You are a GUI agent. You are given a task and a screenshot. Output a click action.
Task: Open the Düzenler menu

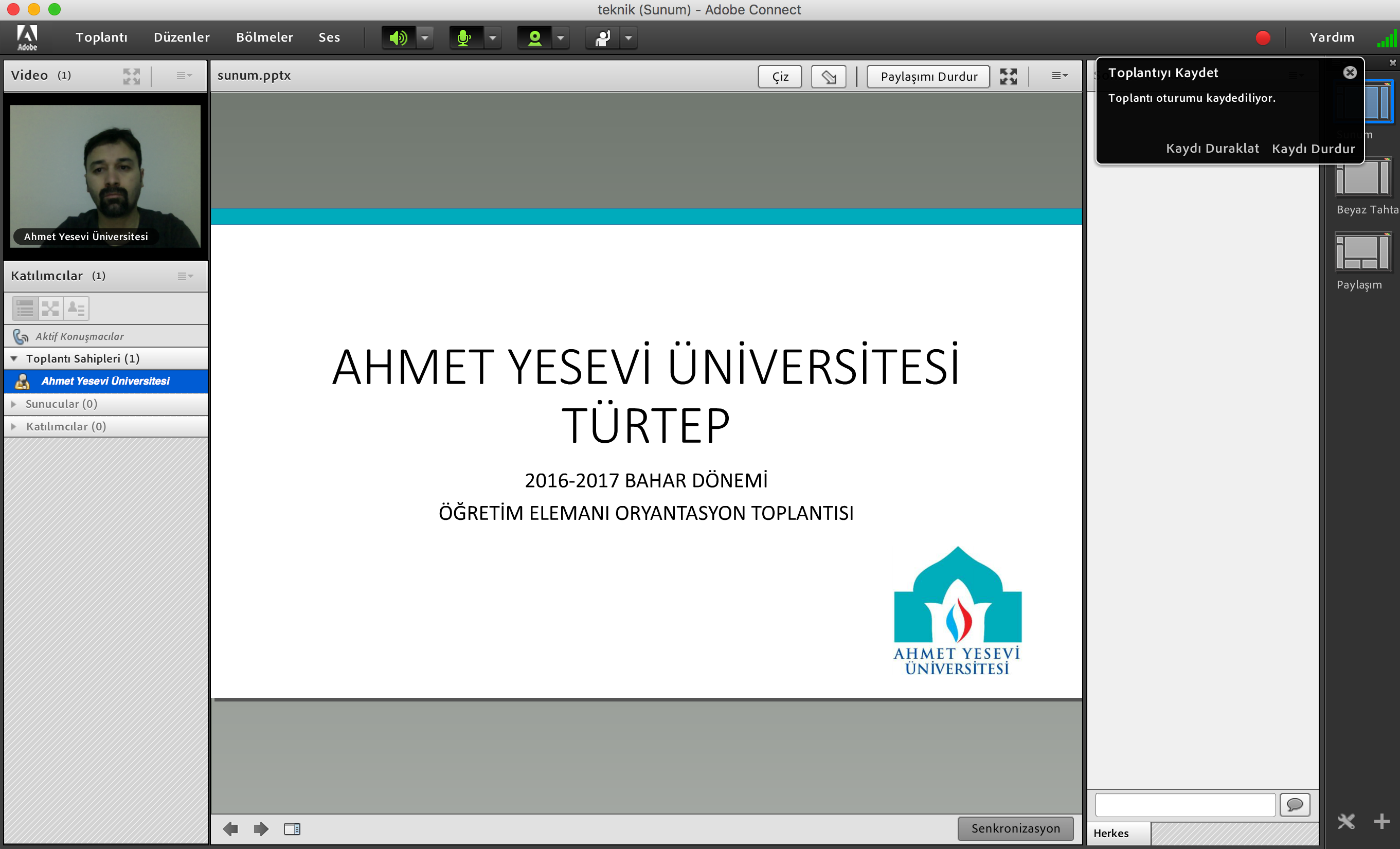click(182, 38)
